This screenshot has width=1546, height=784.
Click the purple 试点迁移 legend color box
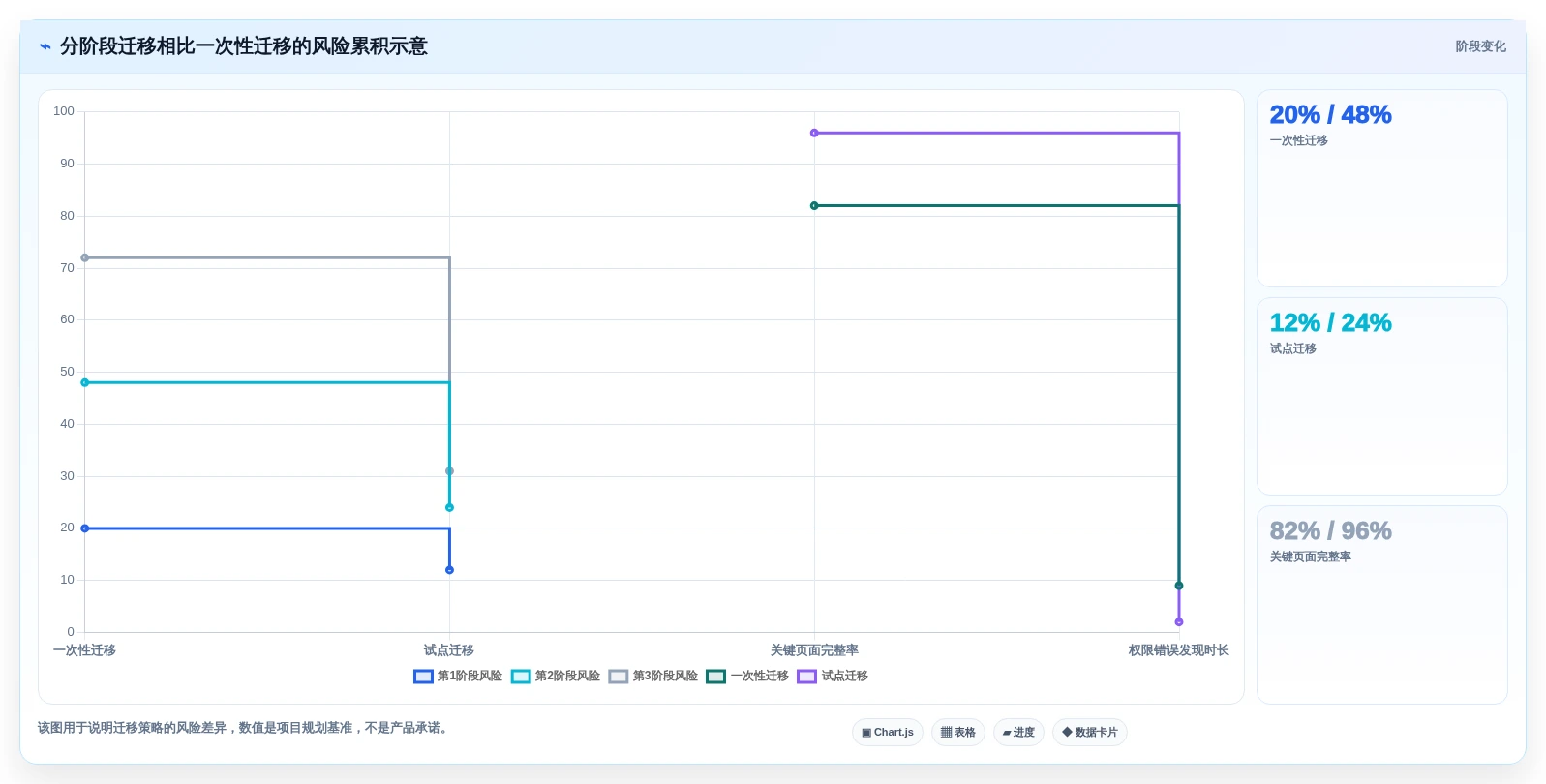[x=807, y=677]
